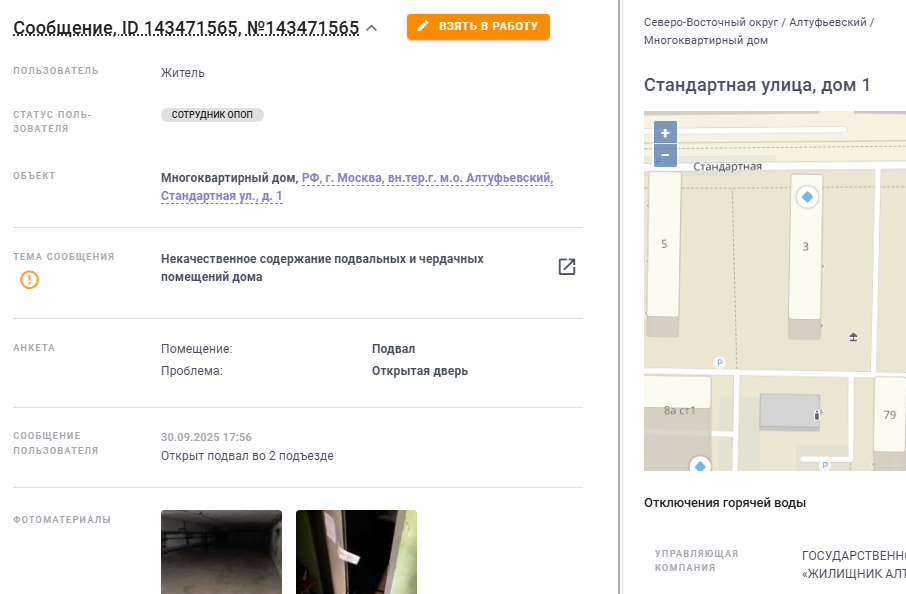The image size is (906, 594).
Task: Click the parking P icon near building 5
Action: tap(719, 363)
